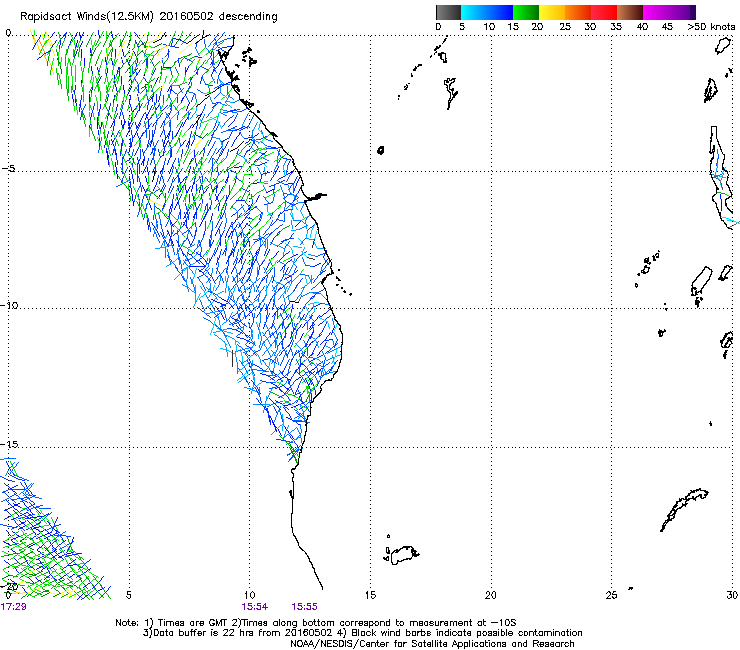Screen dimensions: 740x650
Task: Pick the magenta 40-45 knots color segment
Action: point(656,12)
